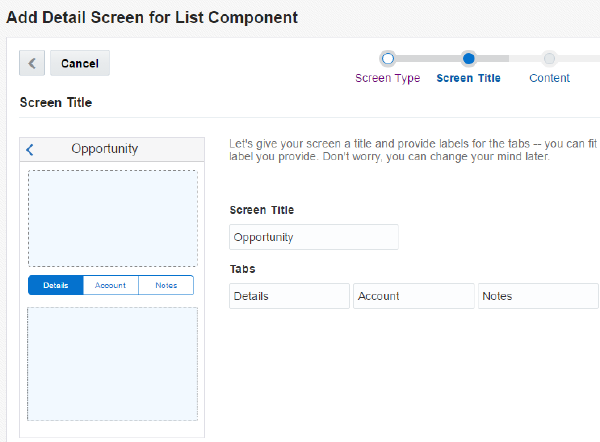Click the Cancel button
Image resolution: width=600 pixels, height=442 pixels.
pos(80,63)
